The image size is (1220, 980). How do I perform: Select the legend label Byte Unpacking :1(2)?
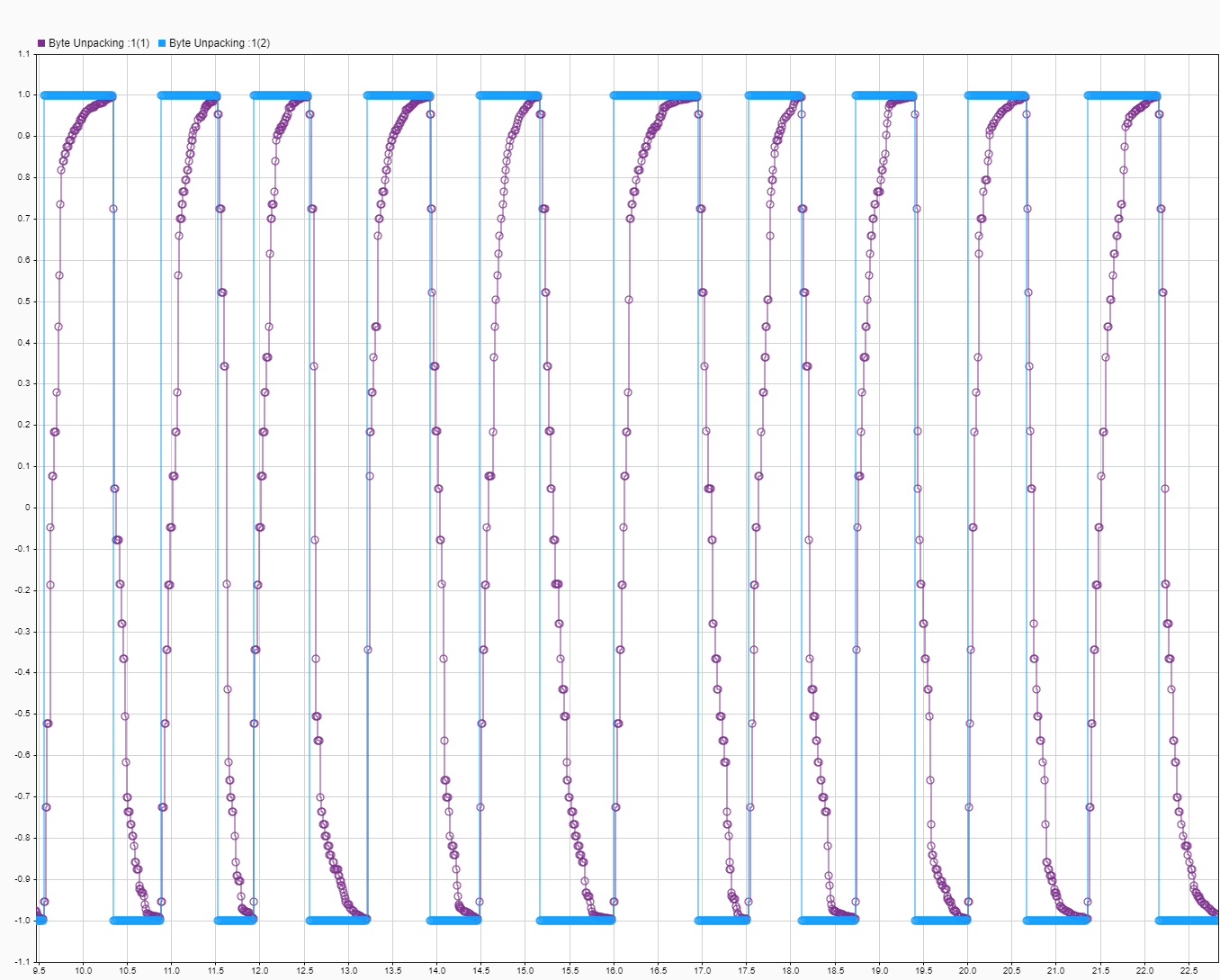pyautogui.click(x=220, y=43)
